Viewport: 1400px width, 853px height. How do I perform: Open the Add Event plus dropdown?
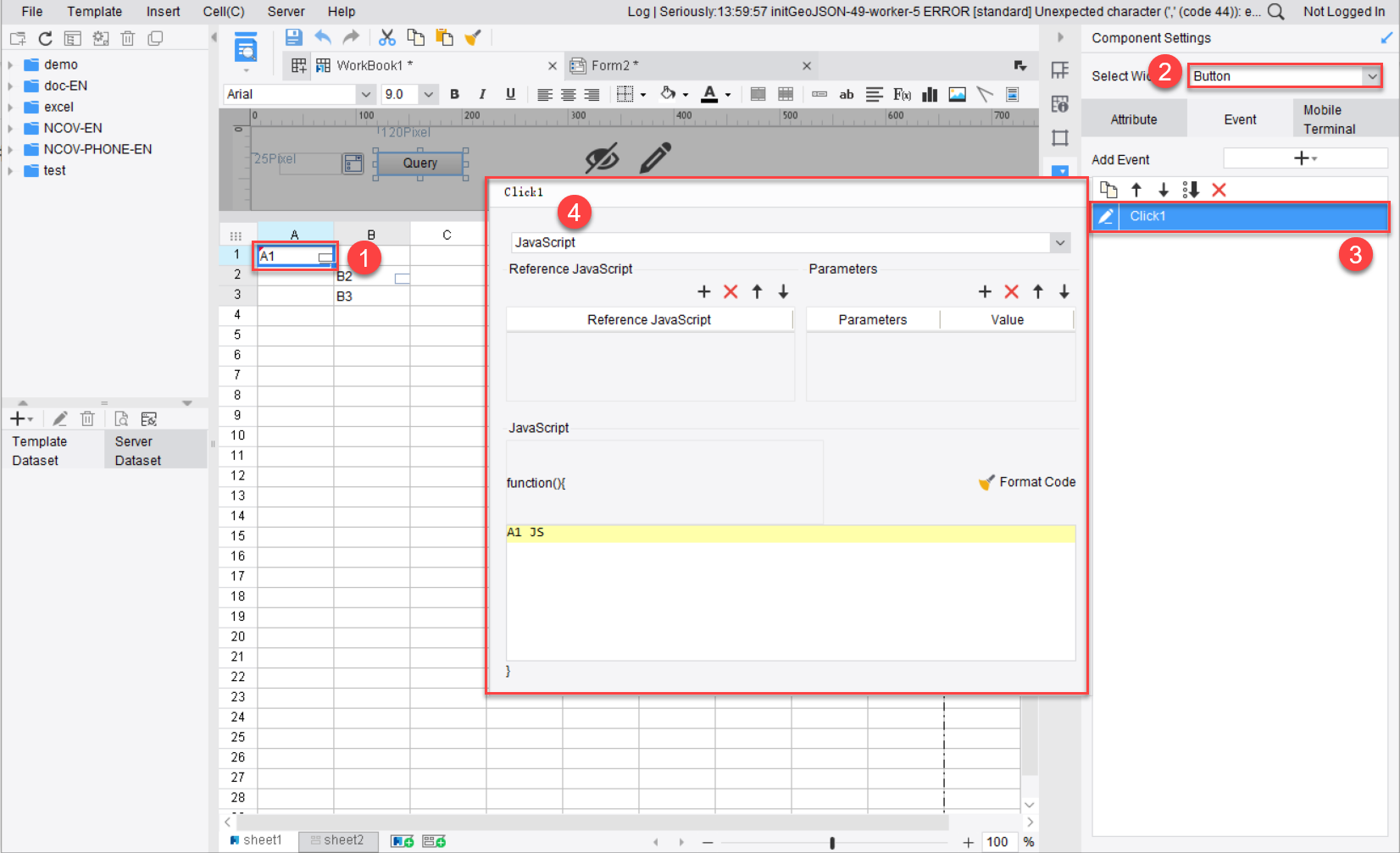(x=1305, y=158)
